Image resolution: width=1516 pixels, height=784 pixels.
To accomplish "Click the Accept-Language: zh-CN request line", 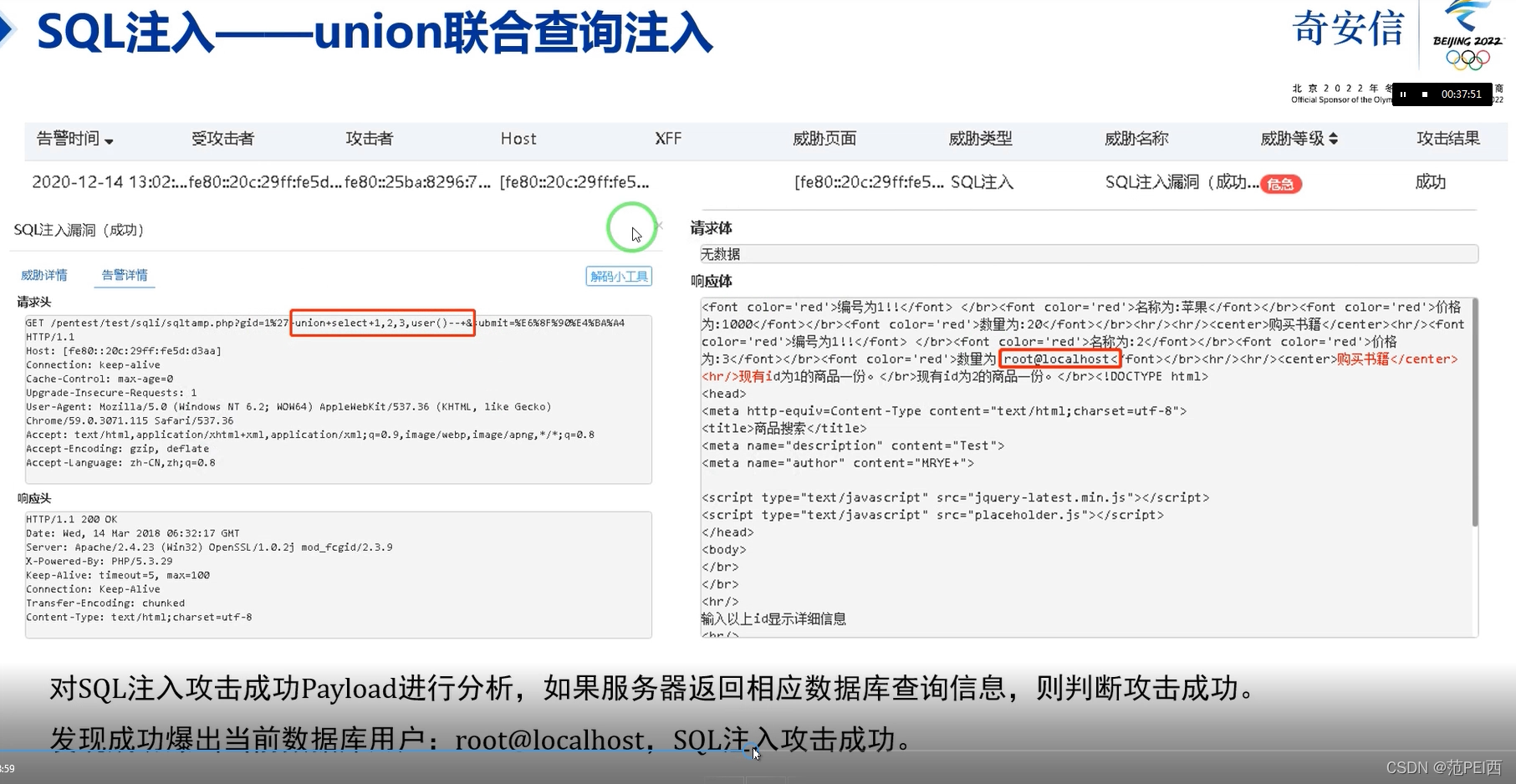I will (x=120, y=463).
